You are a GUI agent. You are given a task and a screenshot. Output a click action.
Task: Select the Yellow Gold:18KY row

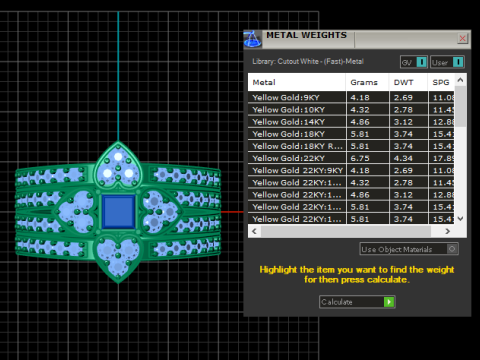[x=351, y=134]
